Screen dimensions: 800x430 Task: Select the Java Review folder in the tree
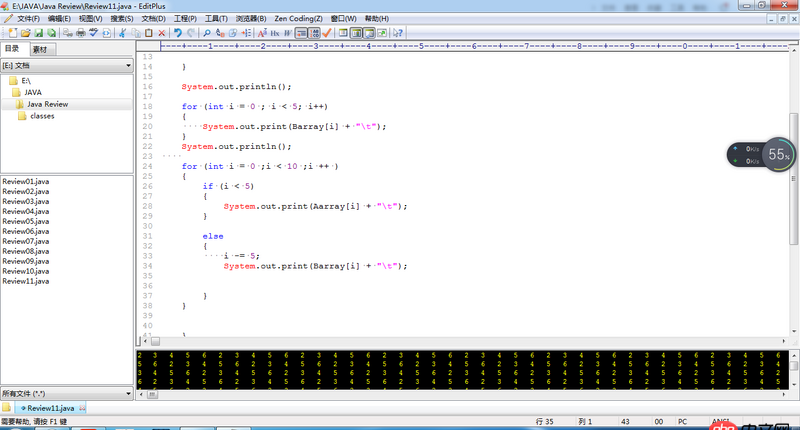point(47,104)
